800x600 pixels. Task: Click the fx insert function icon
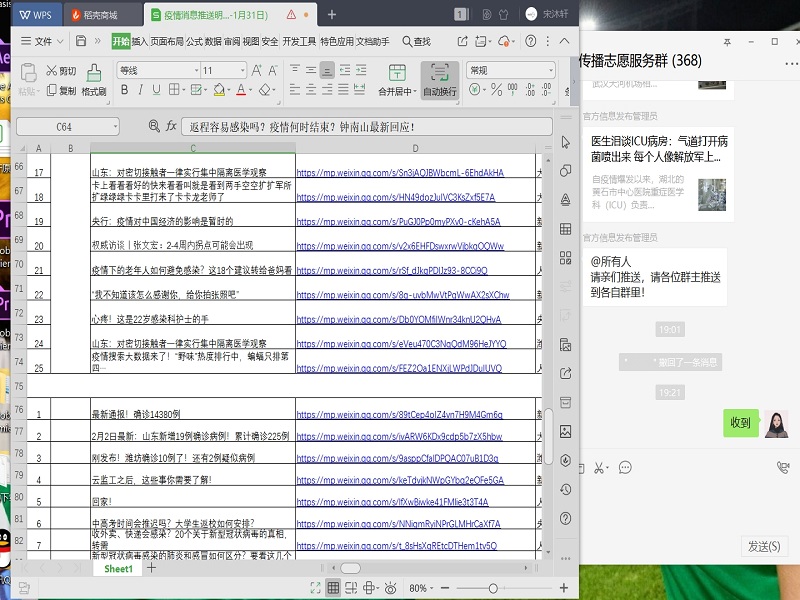coord(171,127)
